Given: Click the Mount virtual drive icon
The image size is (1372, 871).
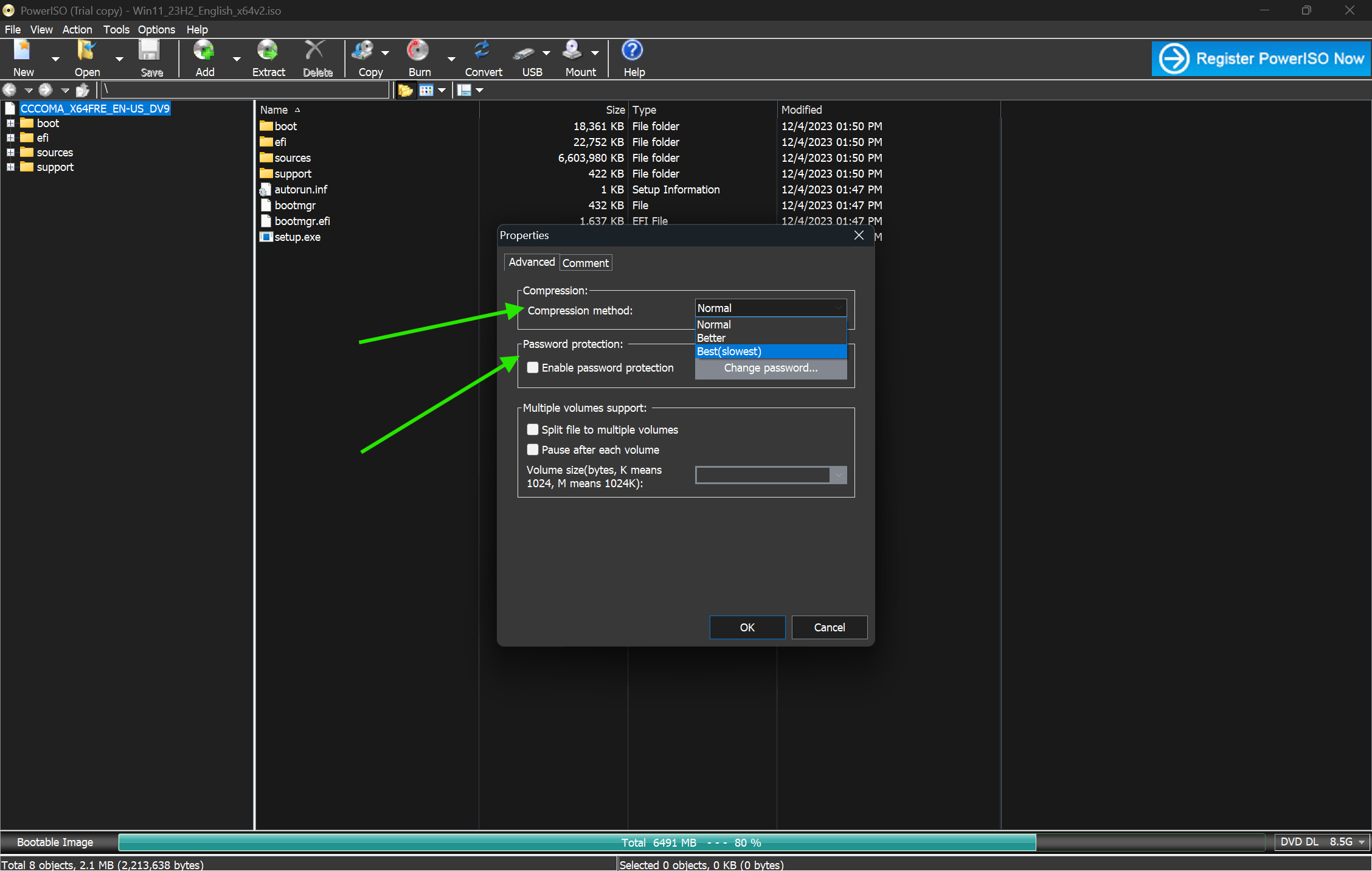Looking at the screenshot, I should pyautogui.click(x=573, y=52).
